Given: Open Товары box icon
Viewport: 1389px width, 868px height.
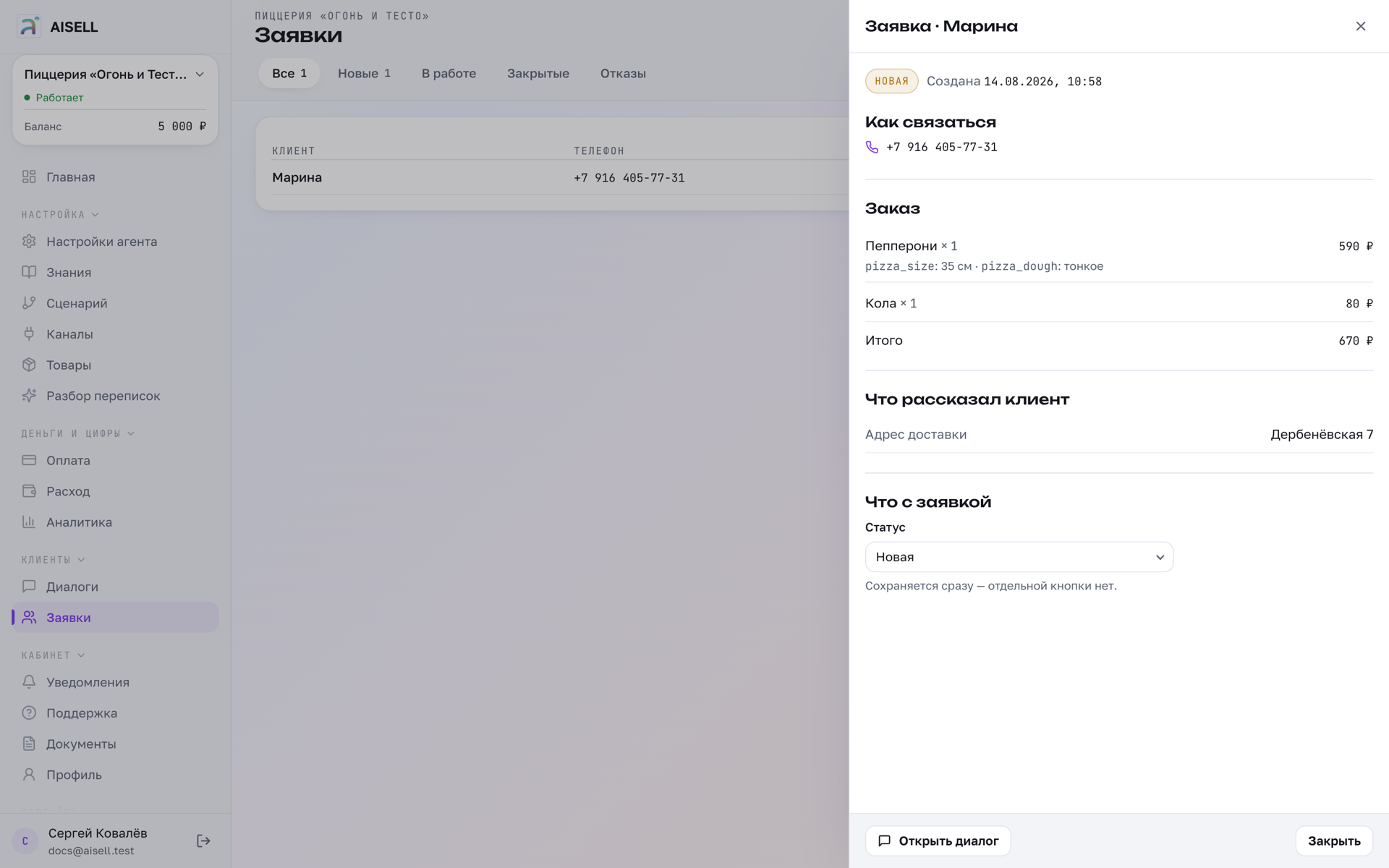Looking at the screenshot, I should tap(29, 365).
